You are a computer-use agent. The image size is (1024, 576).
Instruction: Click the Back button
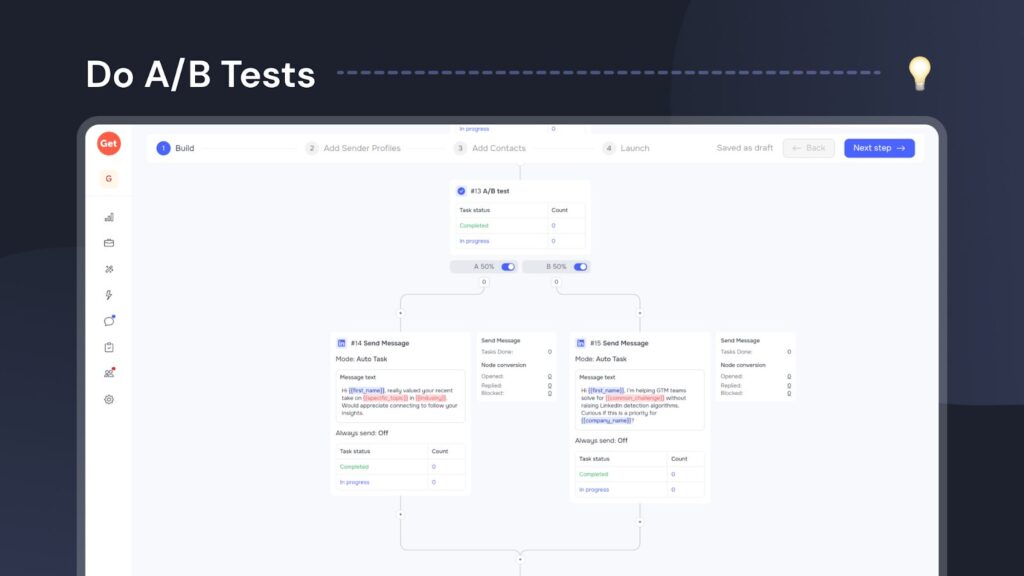[x=808, y=147]
